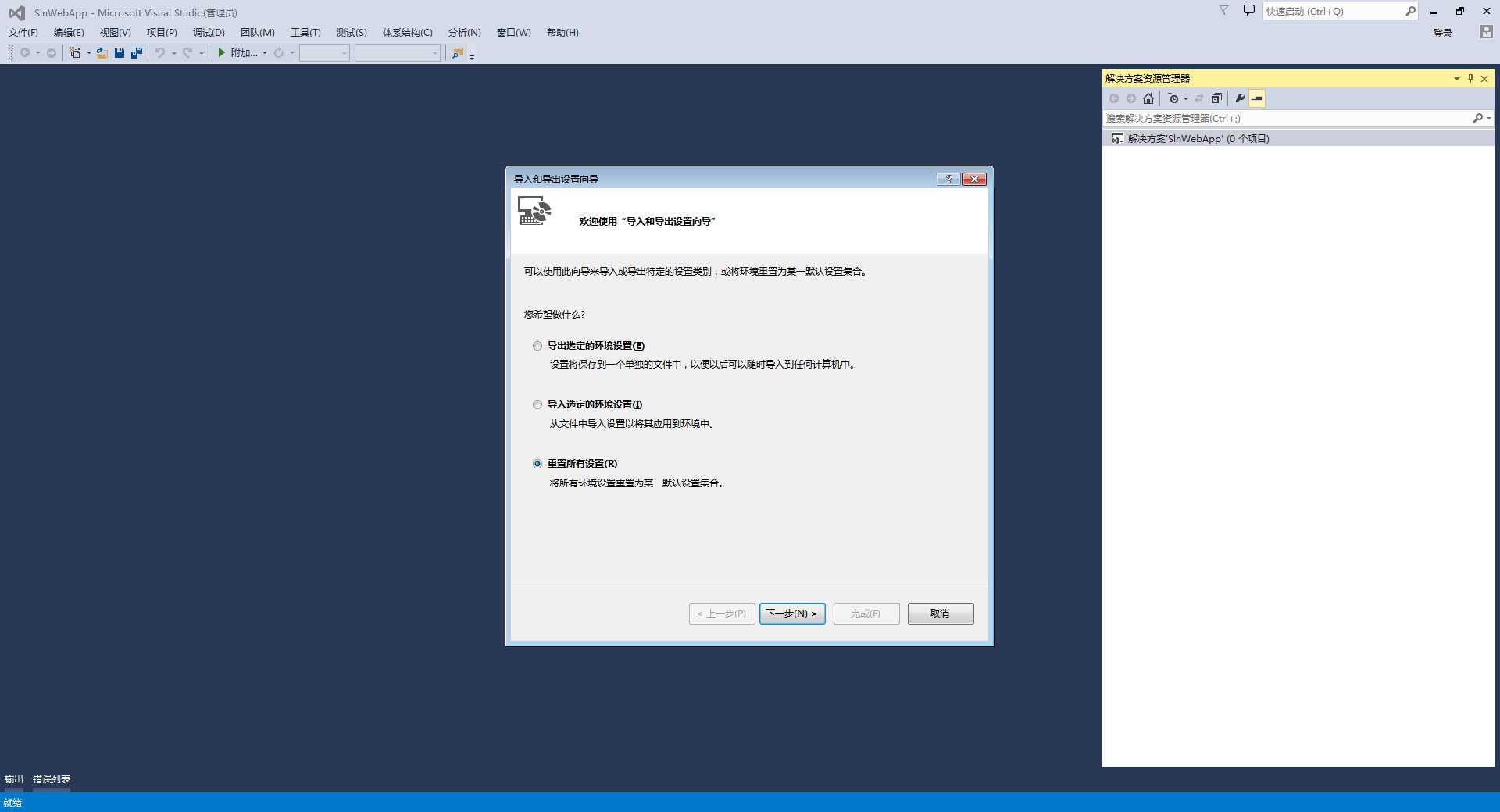Click the feedback speech bubble icon
The height and width of the screenshot is (812, 1500).
(x=1249, y=11)
